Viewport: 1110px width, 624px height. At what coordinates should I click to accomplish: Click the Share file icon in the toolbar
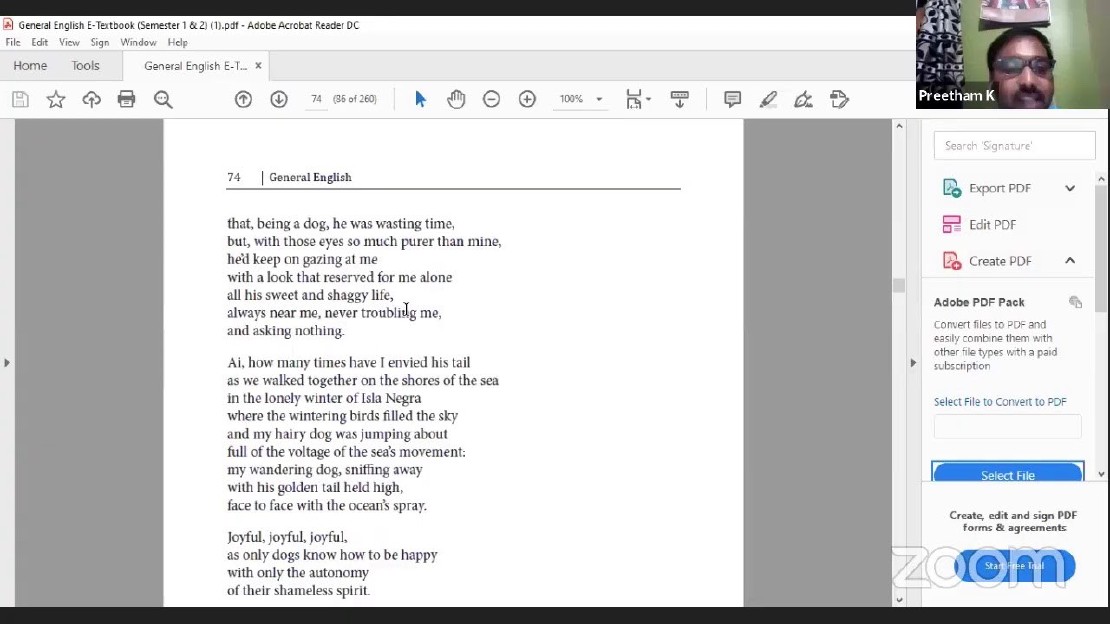pos(840,99)
